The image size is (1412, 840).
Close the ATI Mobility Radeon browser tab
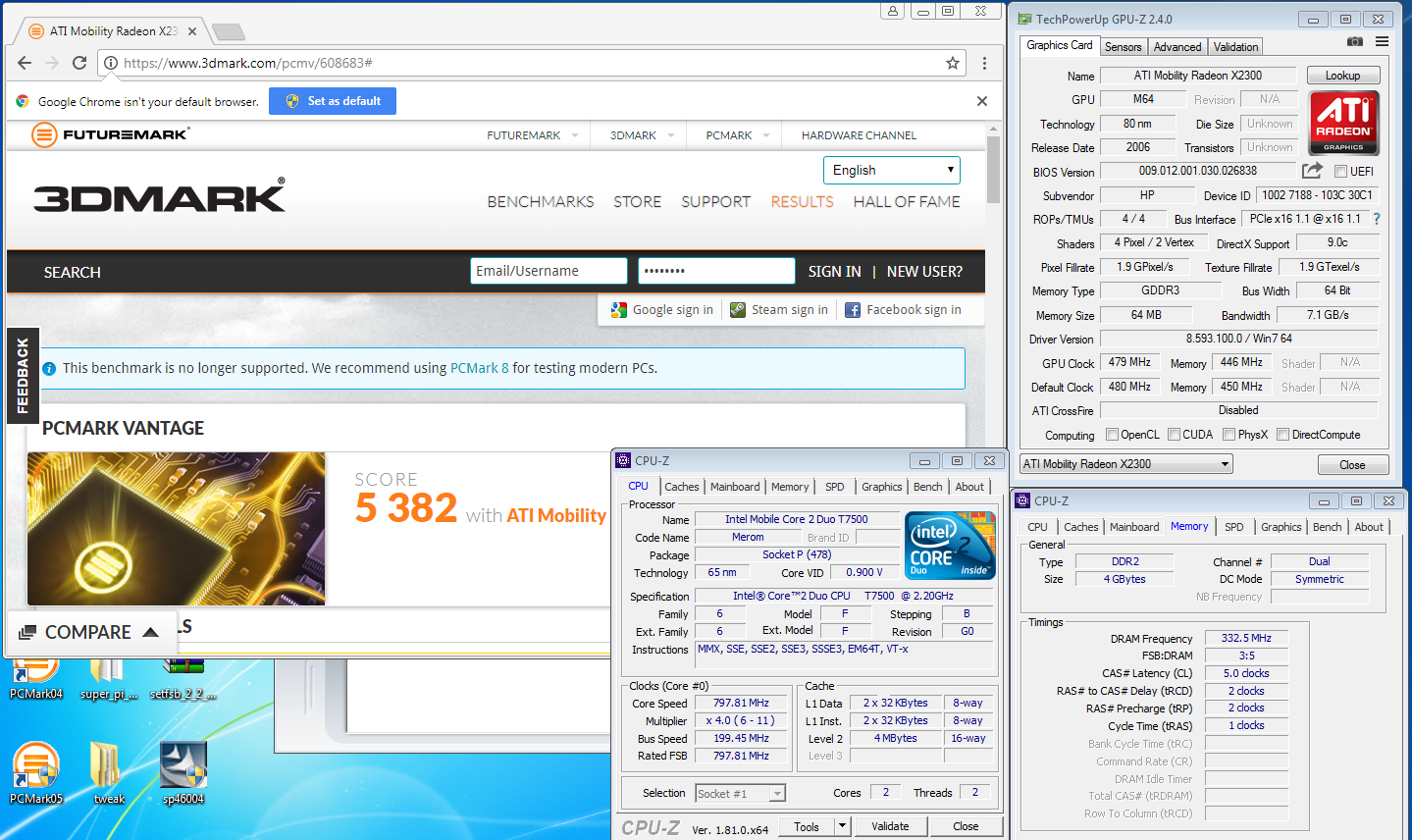[192, 31]
